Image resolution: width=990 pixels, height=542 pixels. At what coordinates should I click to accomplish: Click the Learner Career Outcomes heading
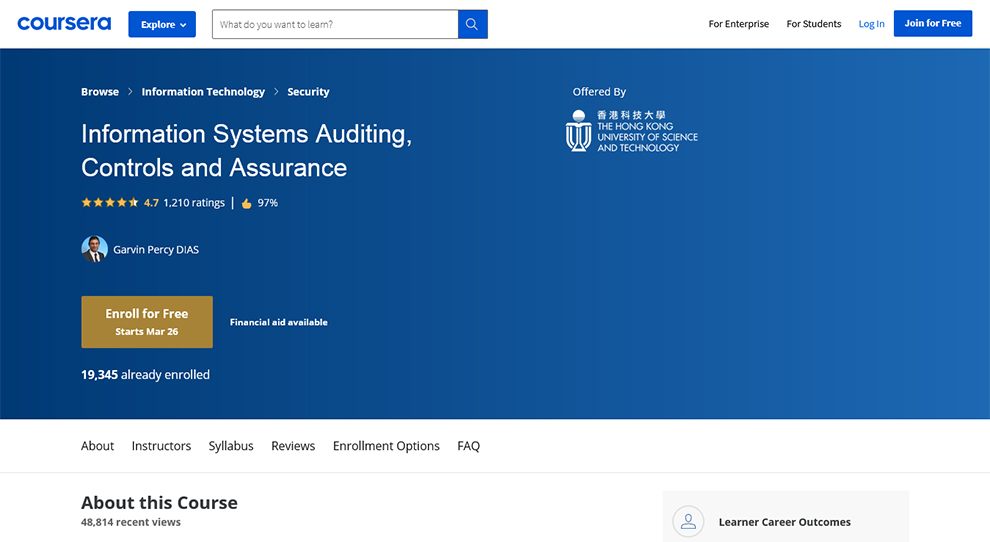785,522
